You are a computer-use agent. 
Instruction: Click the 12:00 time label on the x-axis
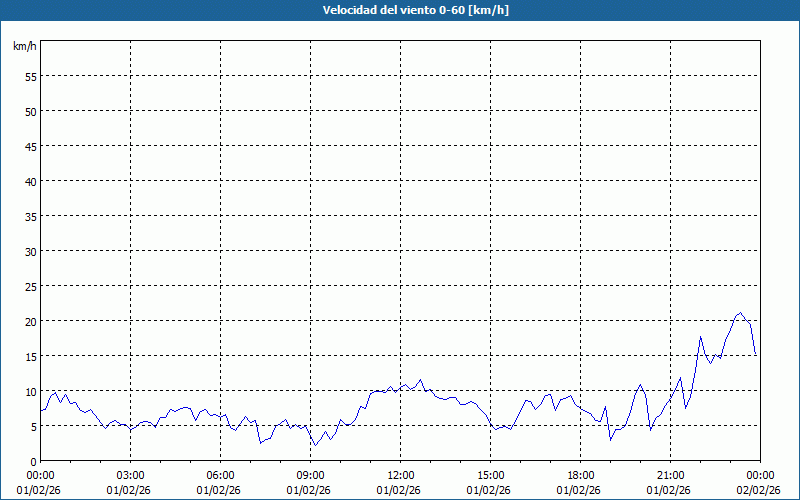401,476
